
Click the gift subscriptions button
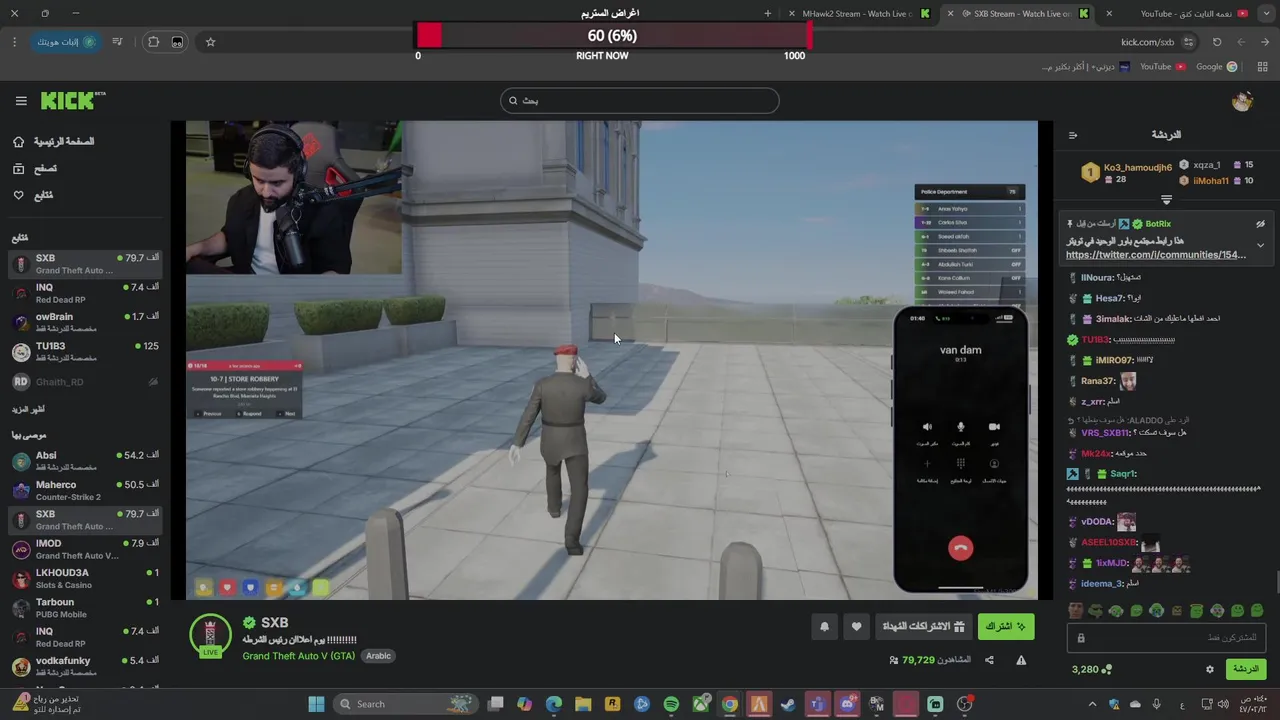[923, 627]
